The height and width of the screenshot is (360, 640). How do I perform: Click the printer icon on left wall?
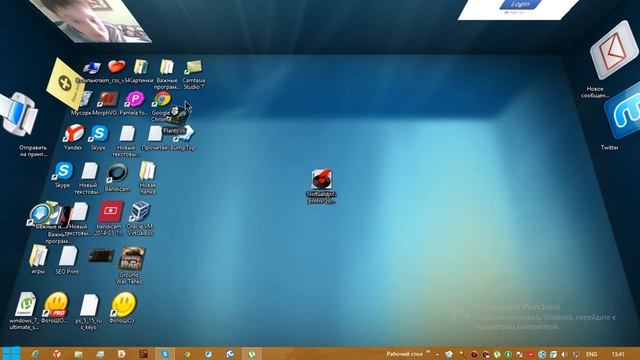point(19,114)
